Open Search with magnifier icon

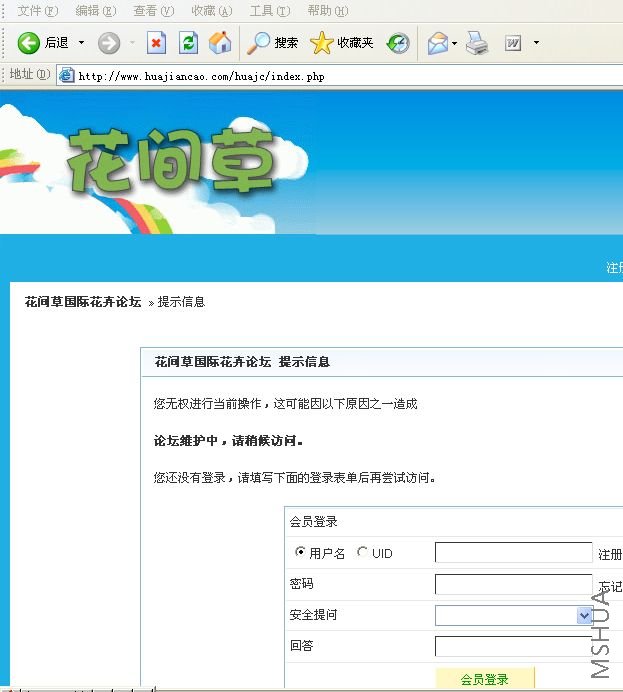click(x=272, y=43)
